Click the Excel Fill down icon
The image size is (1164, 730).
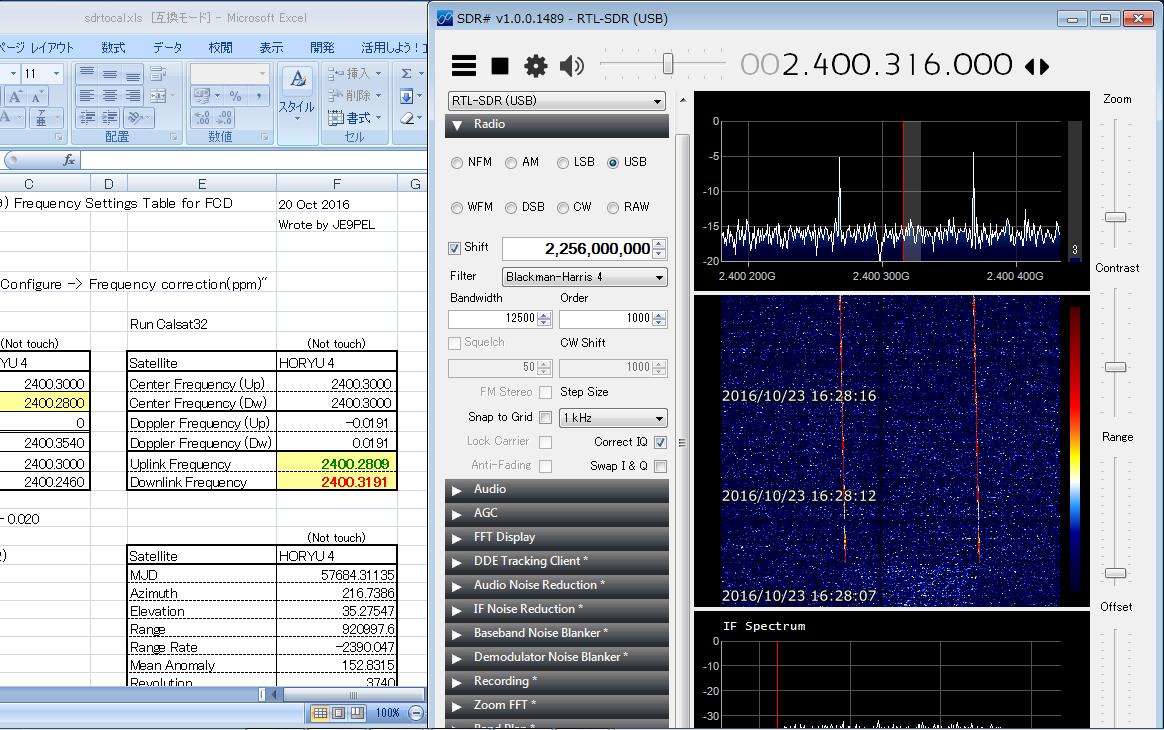tap(407, 96)
